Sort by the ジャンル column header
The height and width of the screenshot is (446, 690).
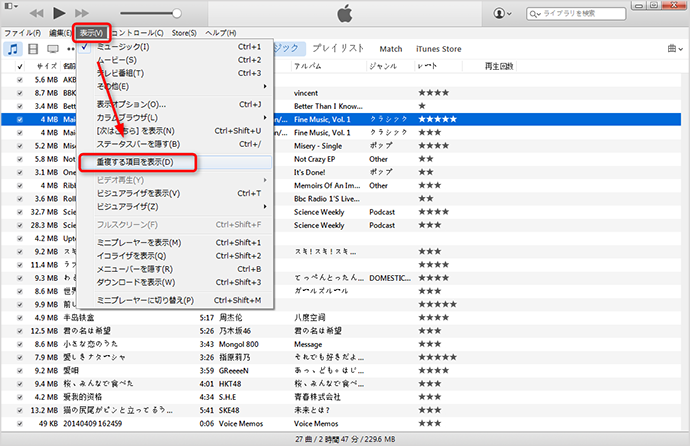click(390, 66)
